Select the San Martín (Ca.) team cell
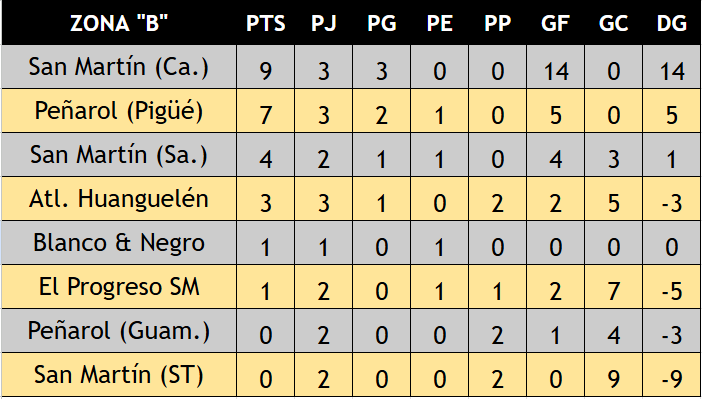The width and height of the screenshot is (702, 399). pos(119,67)
